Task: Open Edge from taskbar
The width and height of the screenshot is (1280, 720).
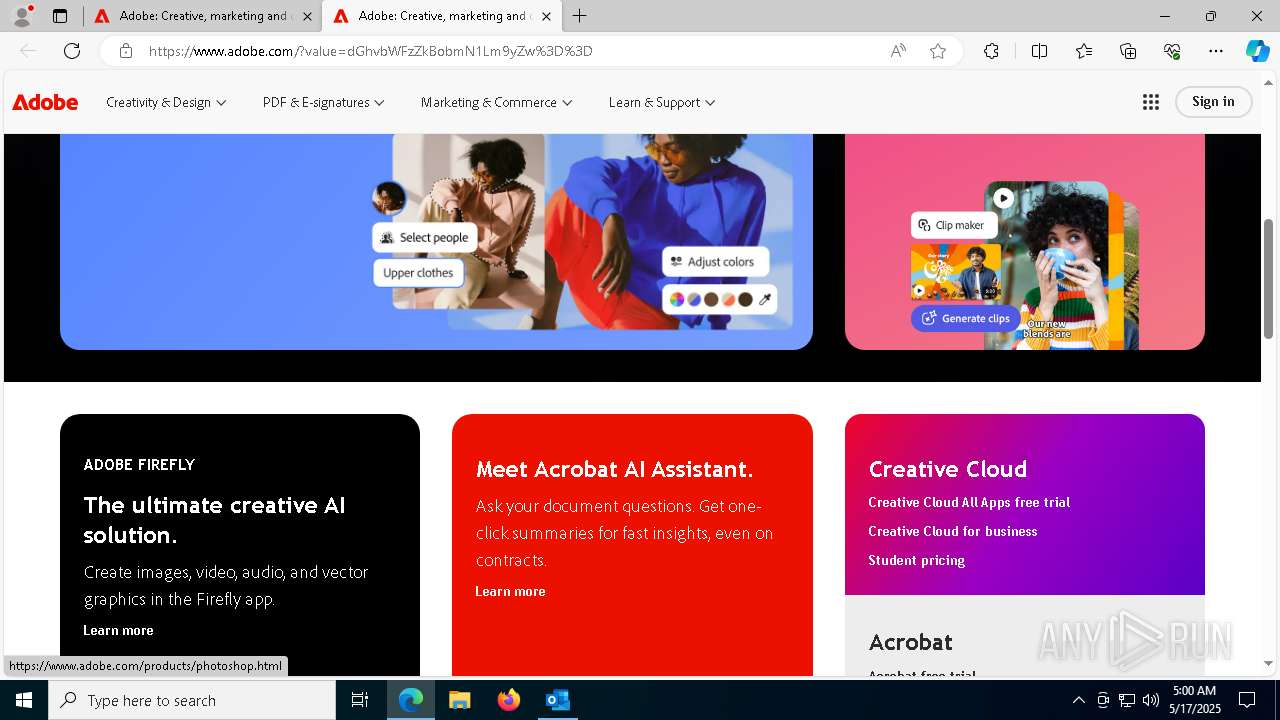Action: (x=411, y=700)
